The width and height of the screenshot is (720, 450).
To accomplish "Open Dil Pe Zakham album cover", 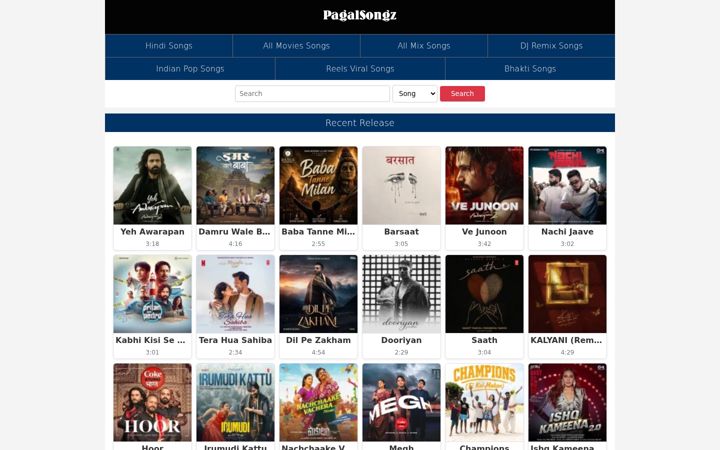I will [x=318, y=294].
